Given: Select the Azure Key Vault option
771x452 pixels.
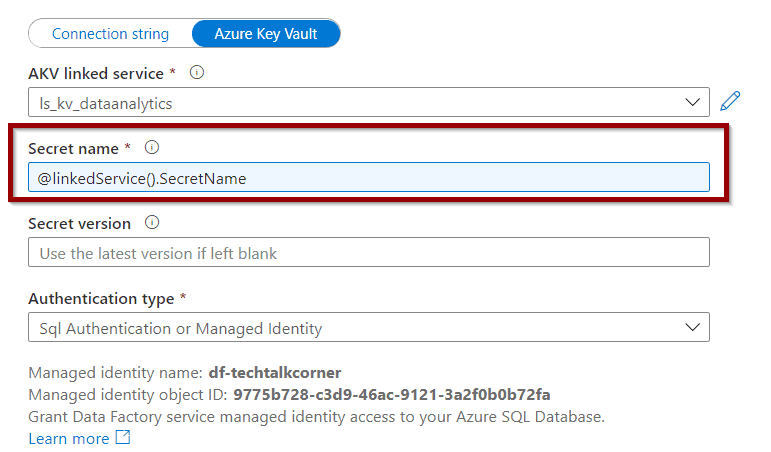Looking at the screenshot, I should [x=266, y=33].
